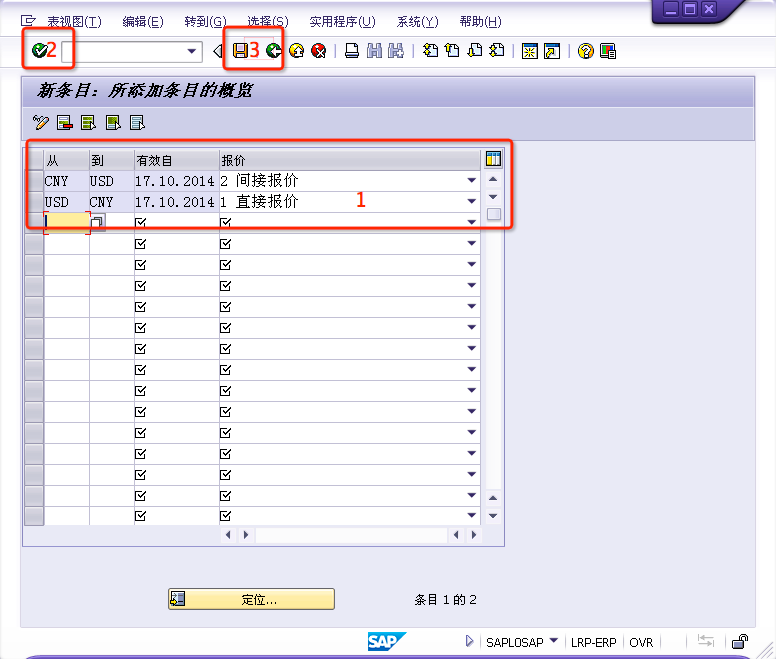The image size is (776, 659).
Task: Click the red Cancel icon
Action: (319, 50)
